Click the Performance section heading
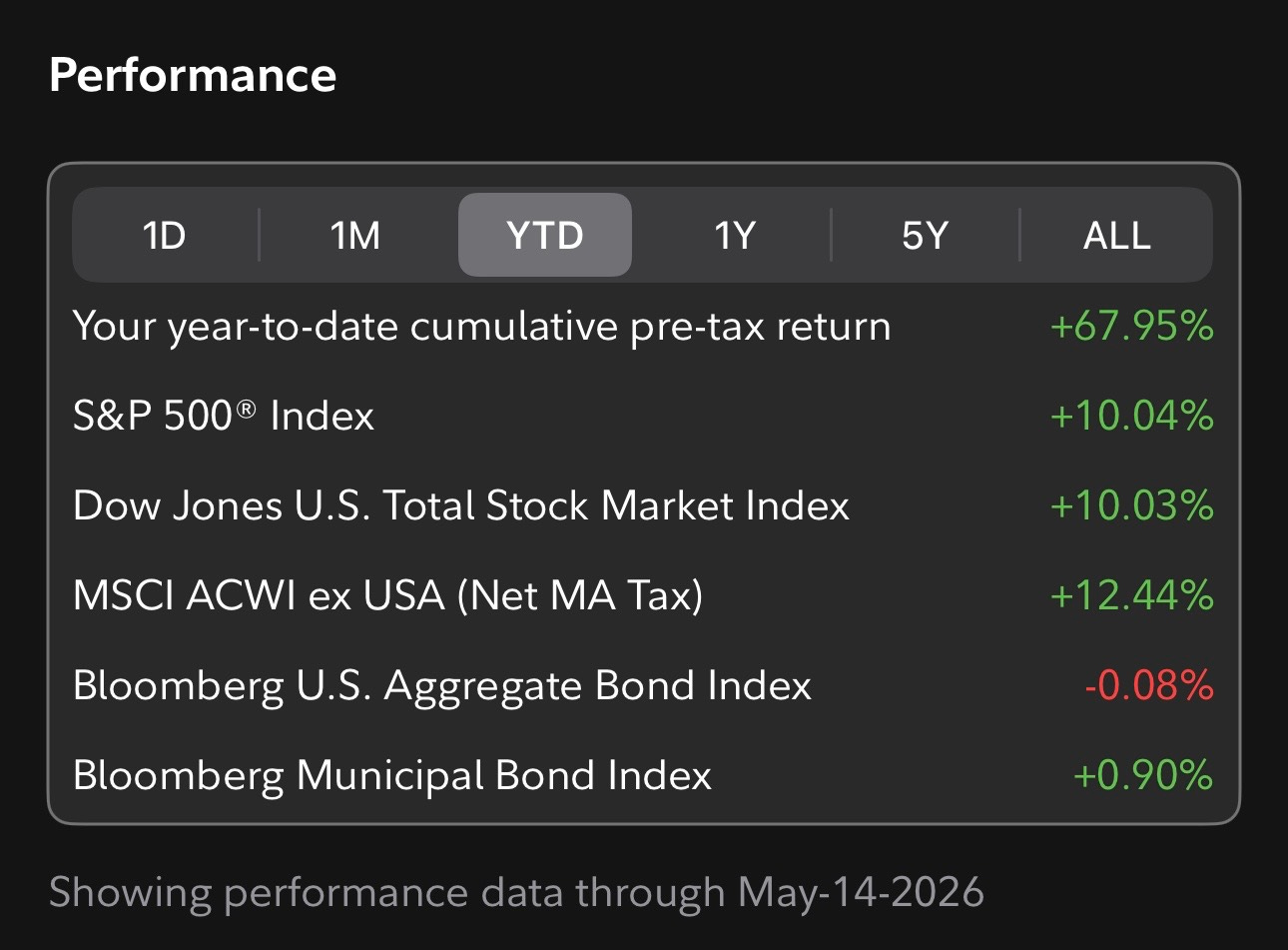The width and height of the screenshot is (1288, 950). tap(193, 75)
